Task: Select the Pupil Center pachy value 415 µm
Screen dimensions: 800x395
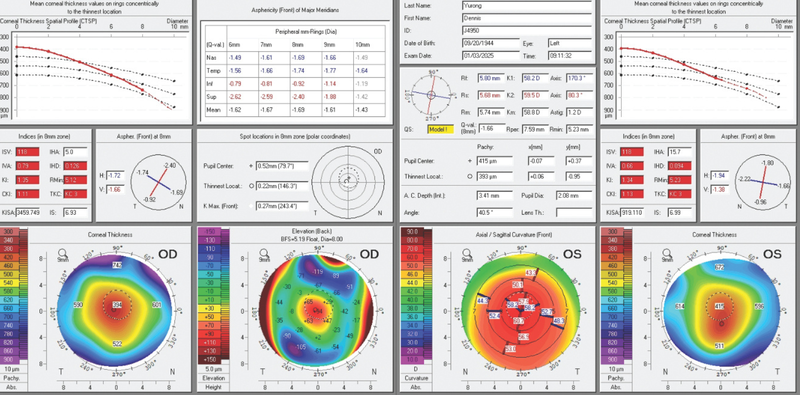Action: click(494, 161)
